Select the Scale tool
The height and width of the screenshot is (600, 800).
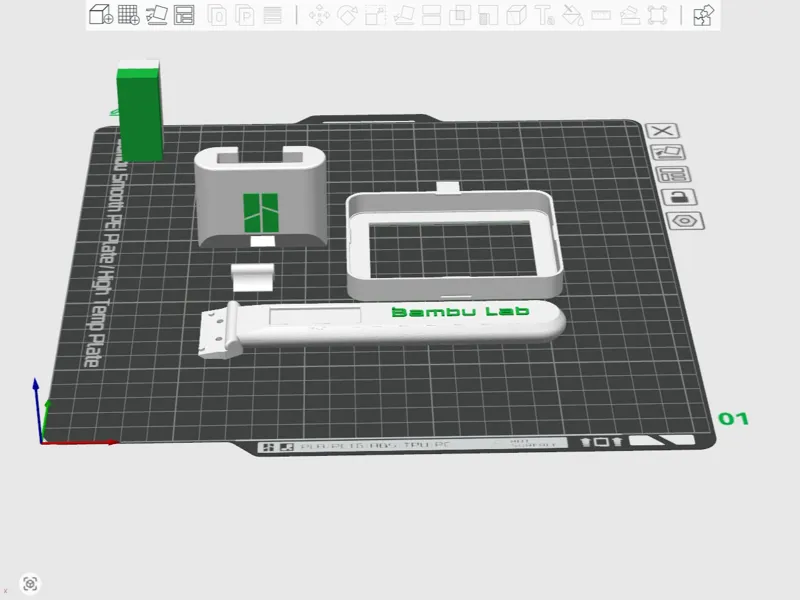coord(376,15)
